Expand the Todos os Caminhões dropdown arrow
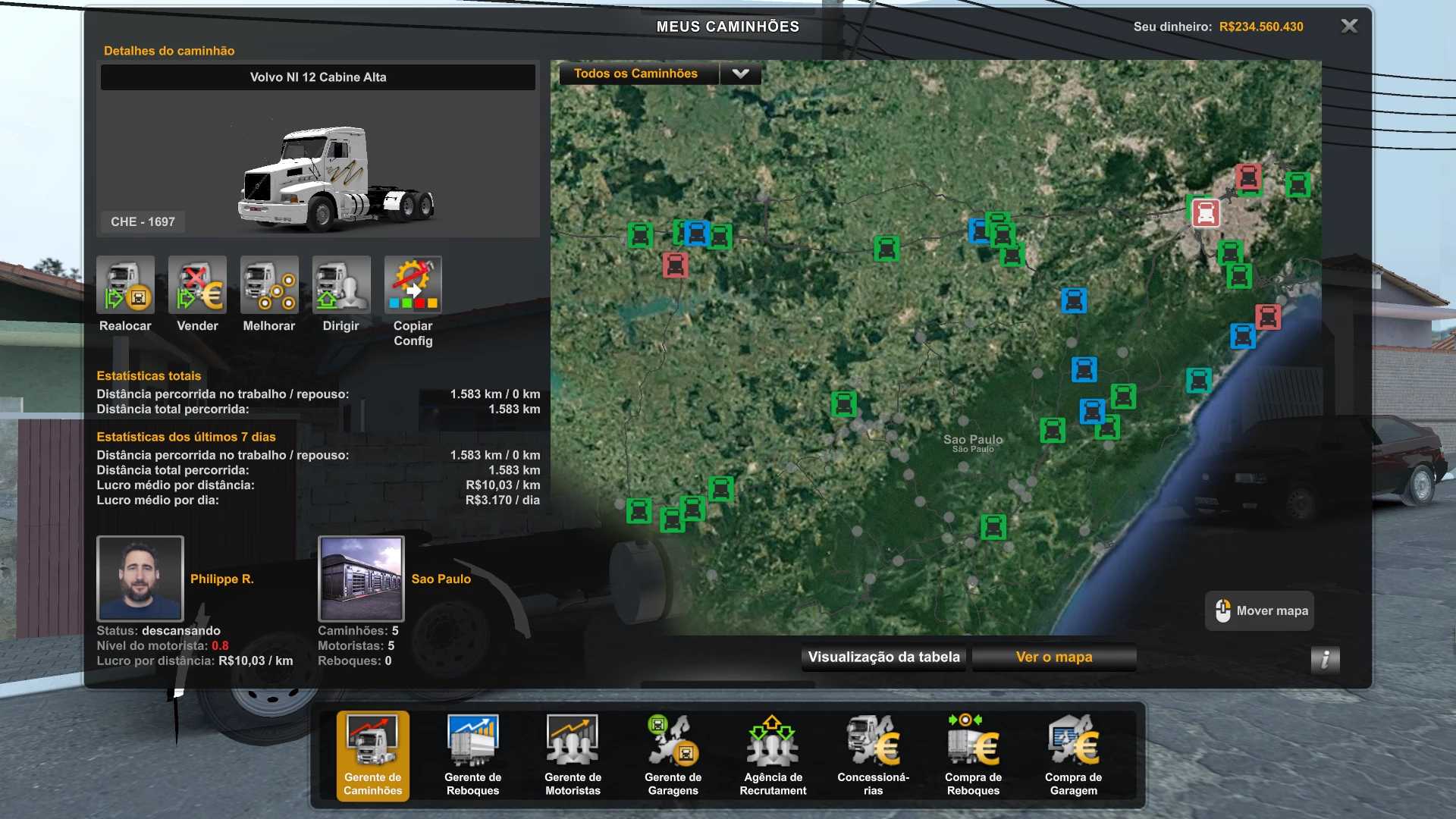Viewport: 1456px width, 819px height. pyautogui.click(x=740, y=74)
